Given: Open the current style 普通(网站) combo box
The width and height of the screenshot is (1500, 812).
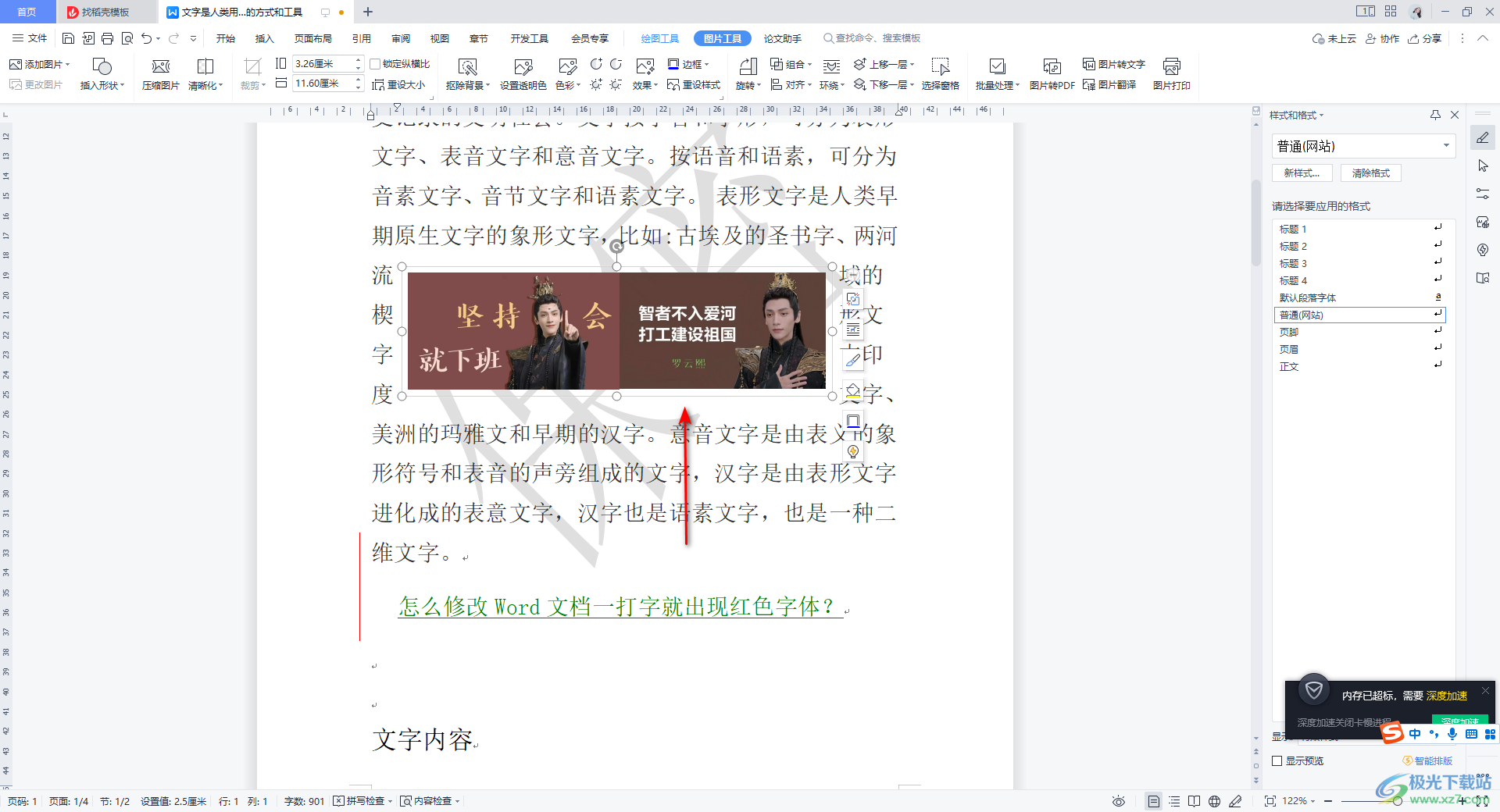Looking at the screenshot, I should tap(1363, 146).
